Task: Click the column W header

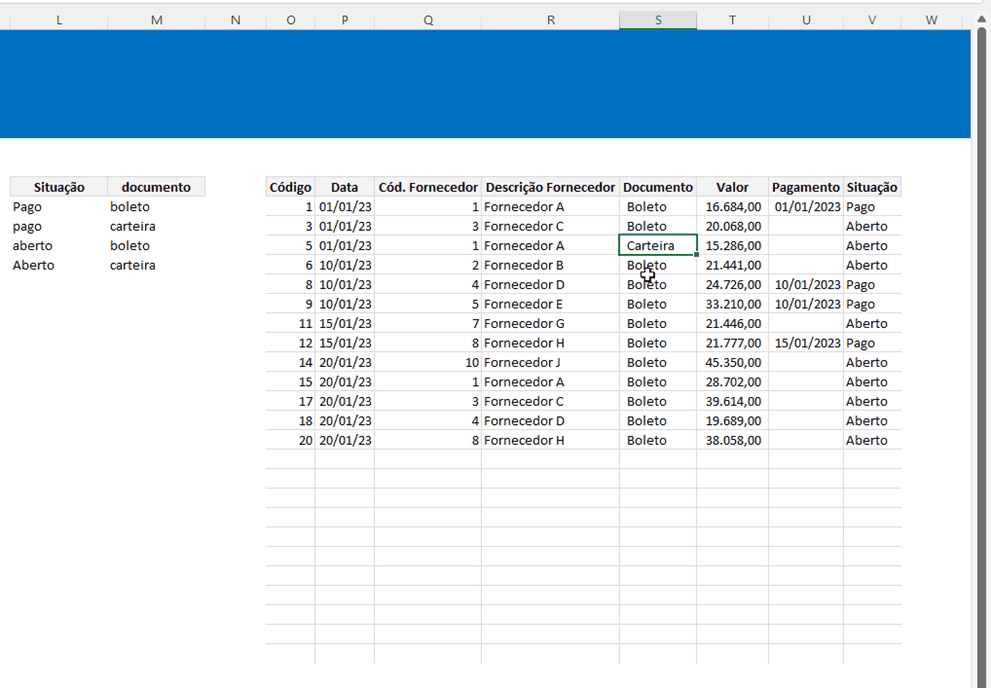Action: [931, 20]
